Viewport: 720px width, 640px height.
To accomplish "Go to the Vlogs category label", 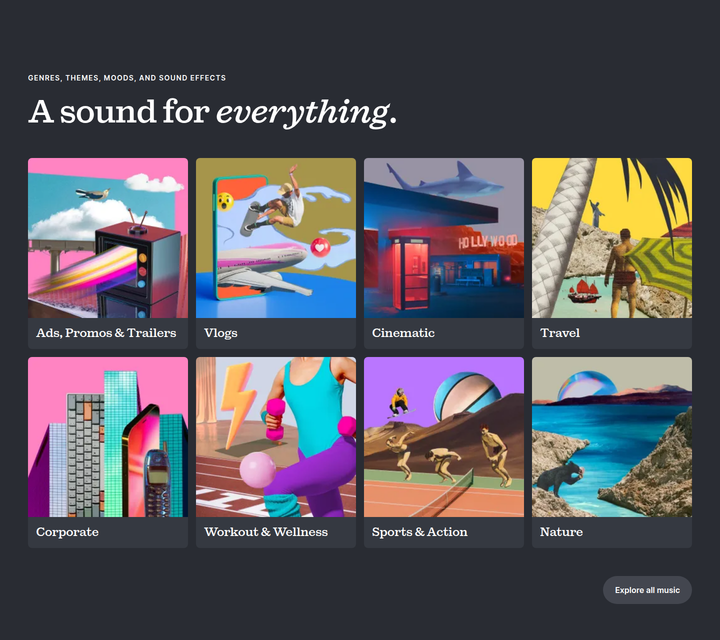I will (x=221, y=333).
